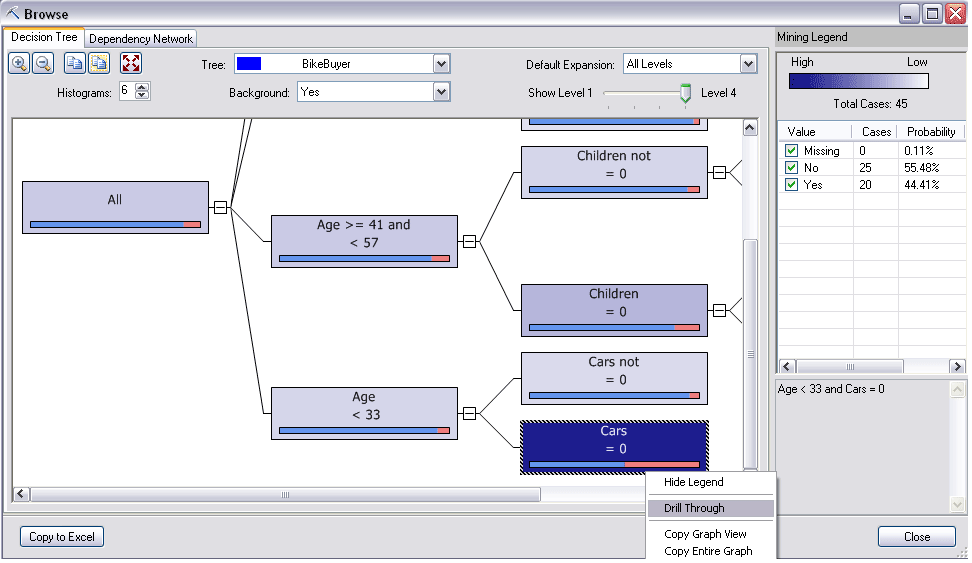Image resolution: width=972 pixels, height=563 pixels.
Task: Click the 0.11% probability cell
Action: [919, 151]
